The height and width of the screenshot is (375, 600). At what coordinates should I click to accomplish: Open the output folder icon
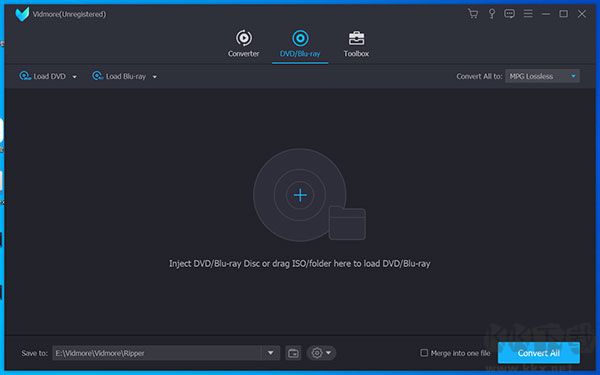(293, 353)
